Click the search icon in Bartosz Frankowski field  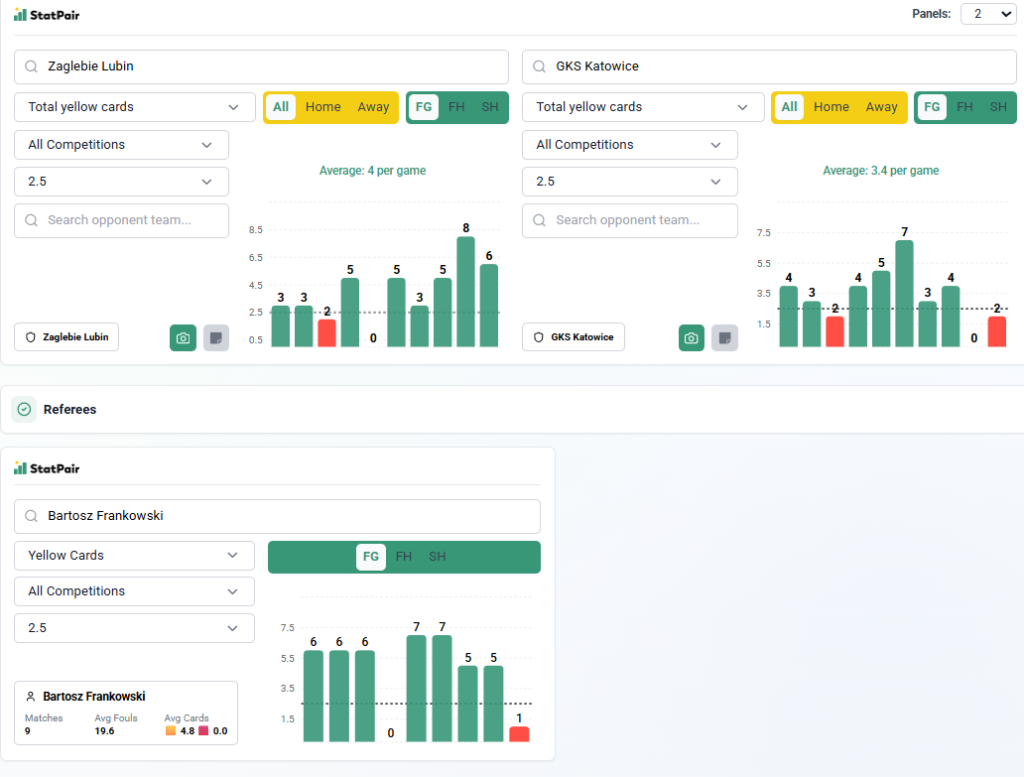(x=32, y=516)
